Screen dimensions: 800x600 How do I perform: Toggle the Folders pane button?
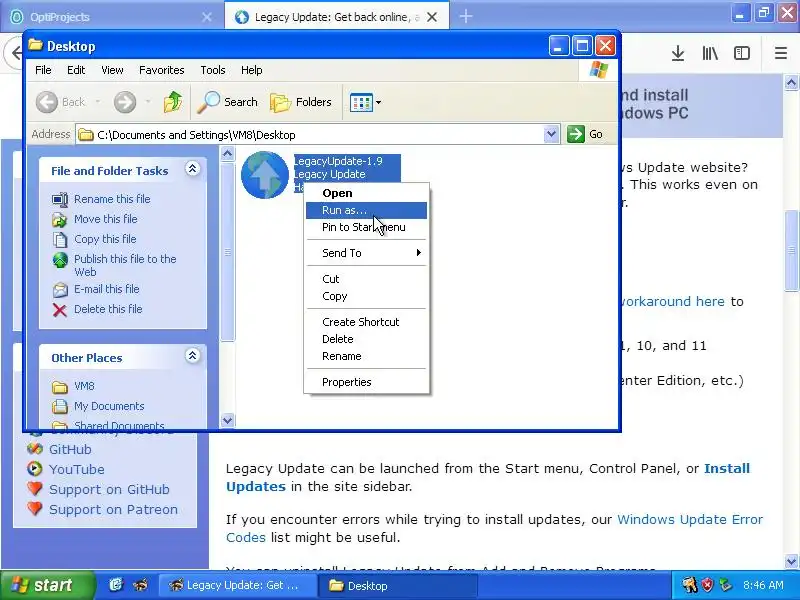tap(301, 102)
